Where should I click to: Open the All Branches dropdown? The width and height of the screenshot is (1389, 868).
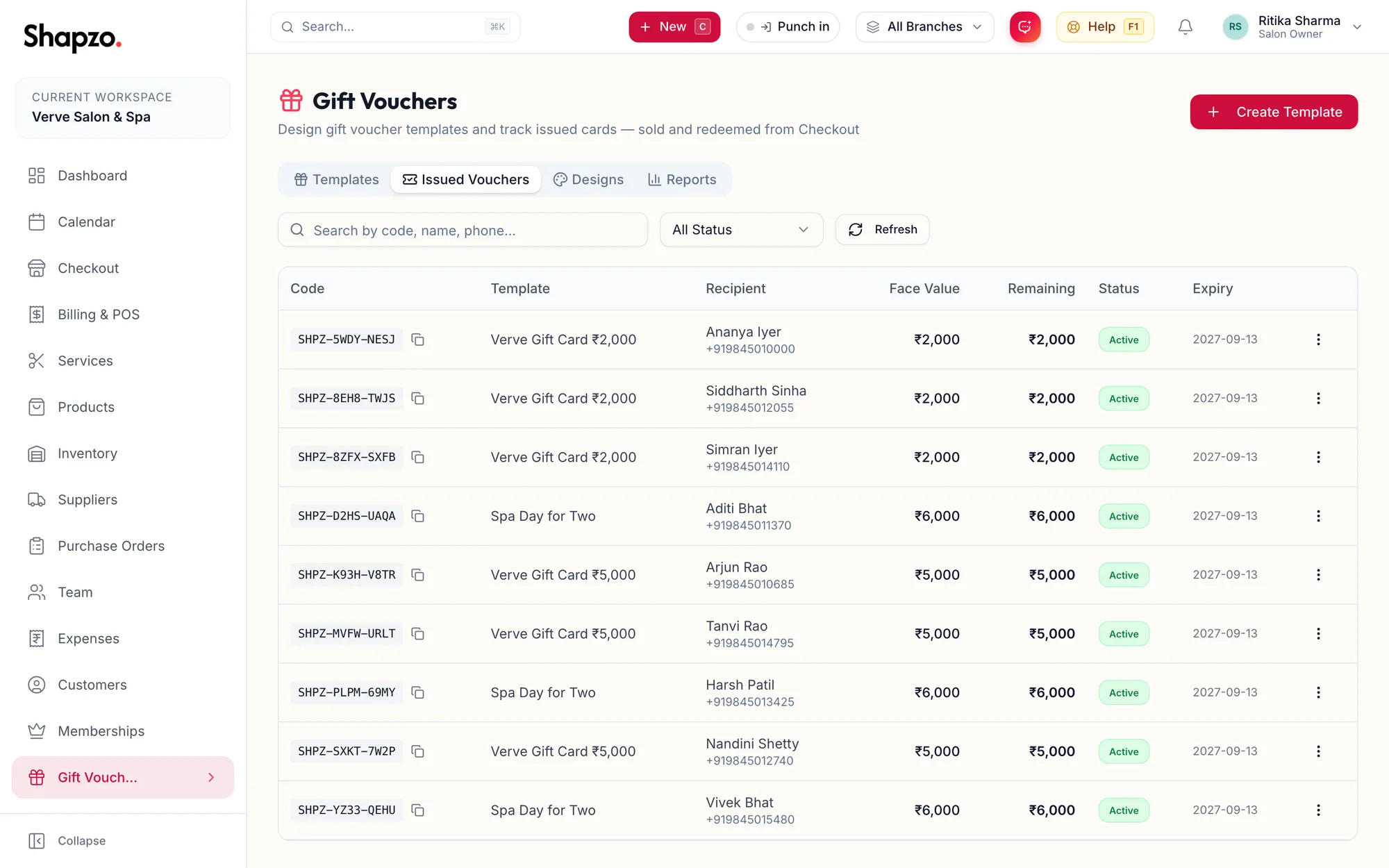point(924,27)
